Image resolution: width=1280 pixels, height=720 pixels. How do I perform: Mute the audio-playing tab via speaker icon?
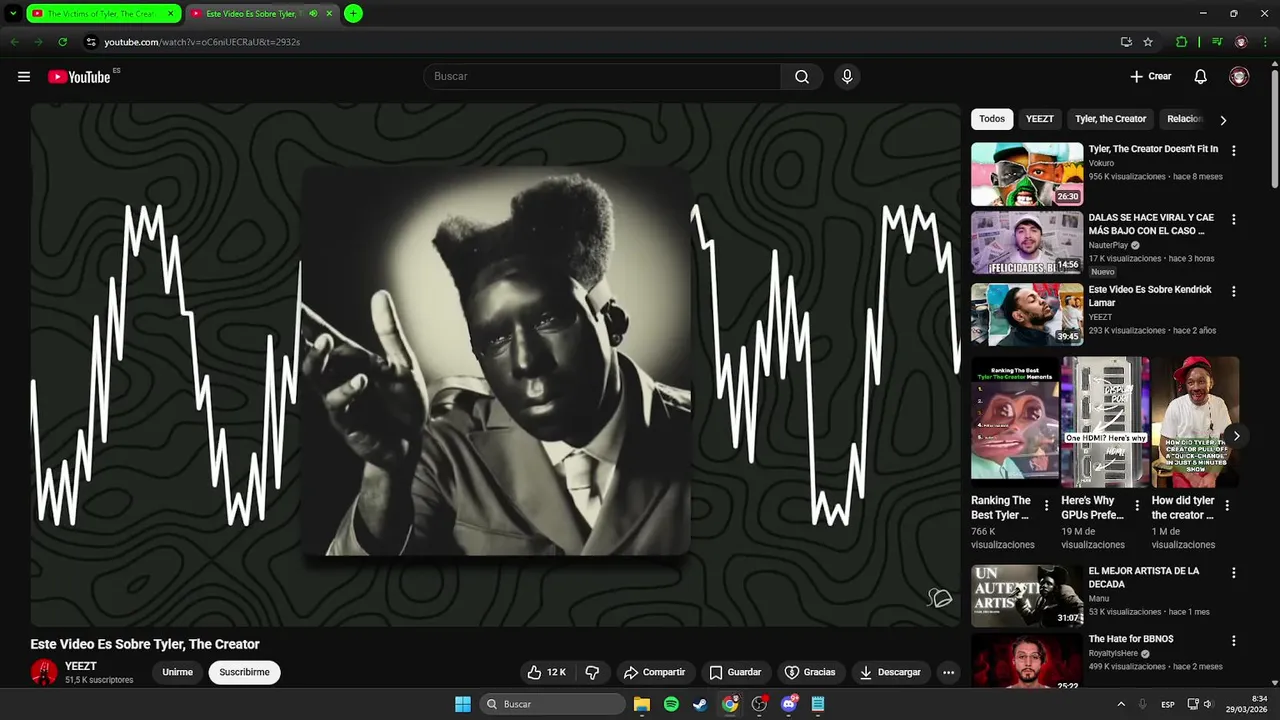pyautogui.click(x=314, y=14)
